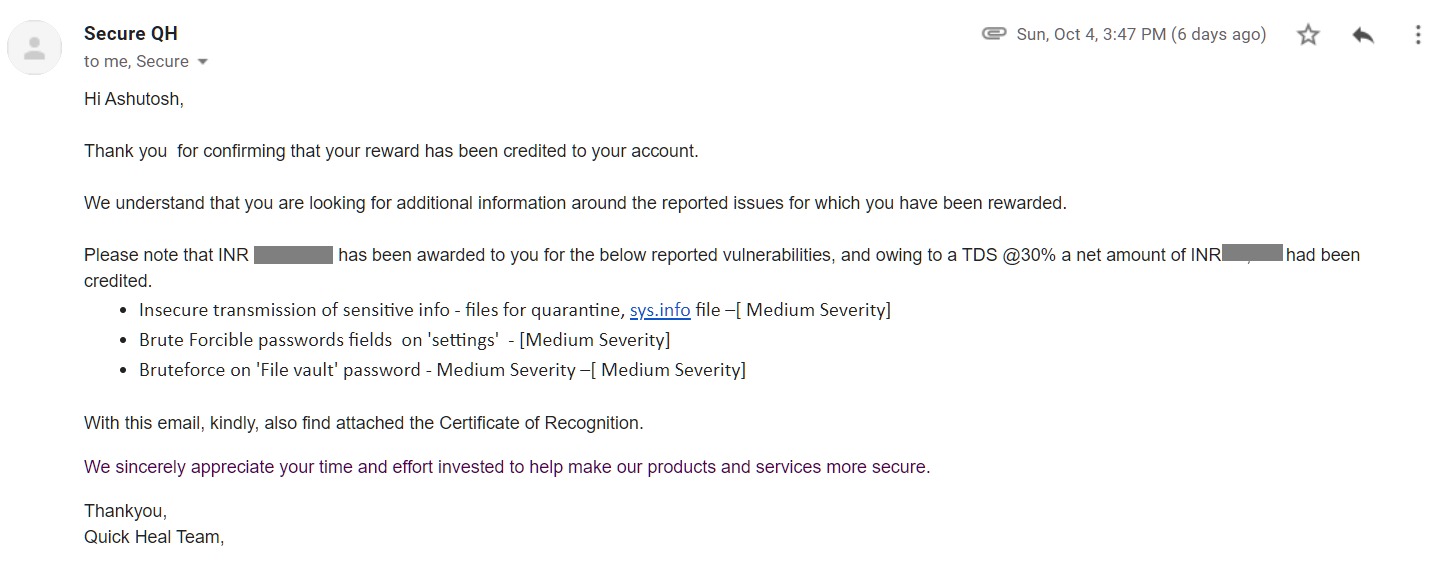Click the redacted net amount after TDS
This screenshot has width=1445, height=565.
coord(1253,254)
